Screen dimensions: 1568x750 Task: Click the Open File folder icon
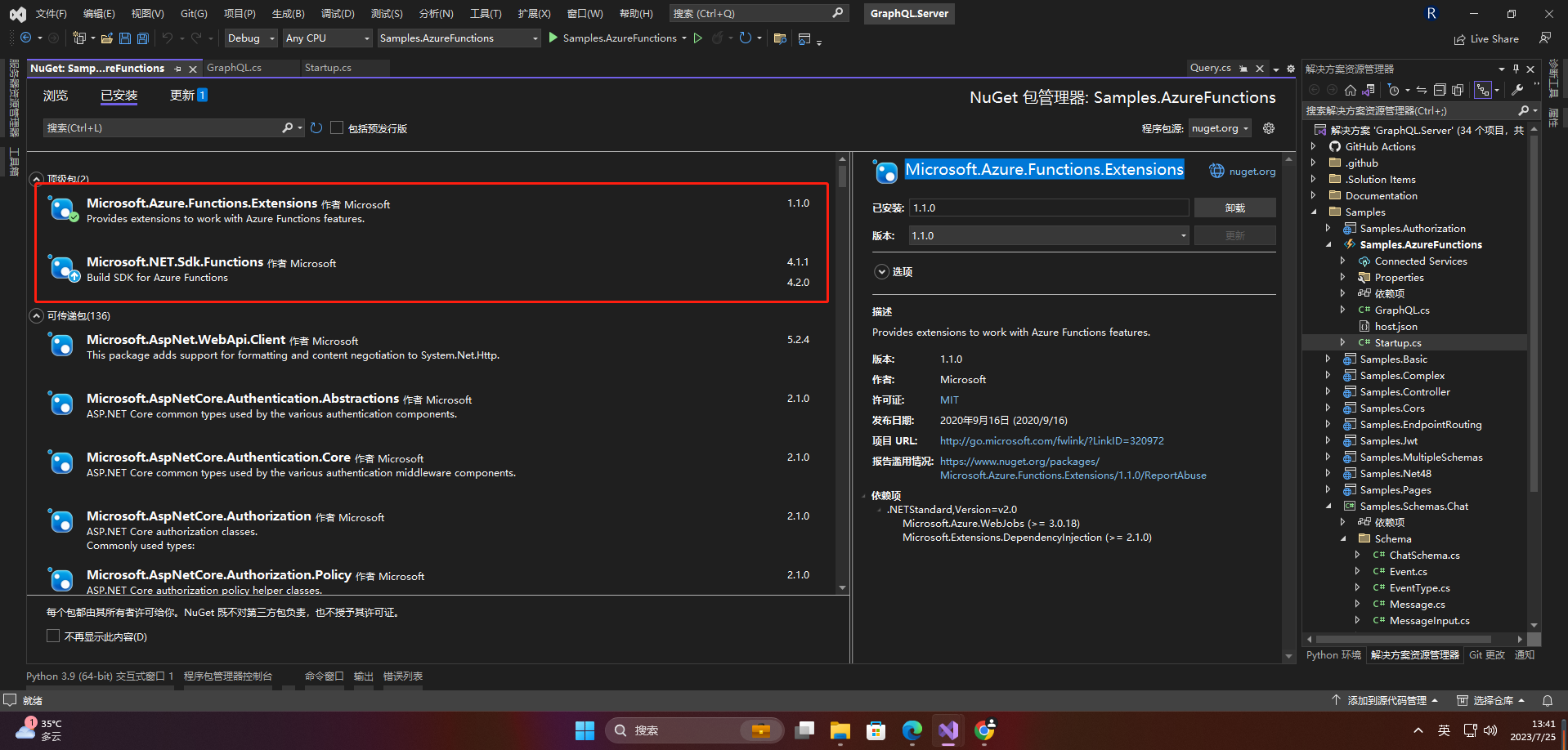[106, 38]
